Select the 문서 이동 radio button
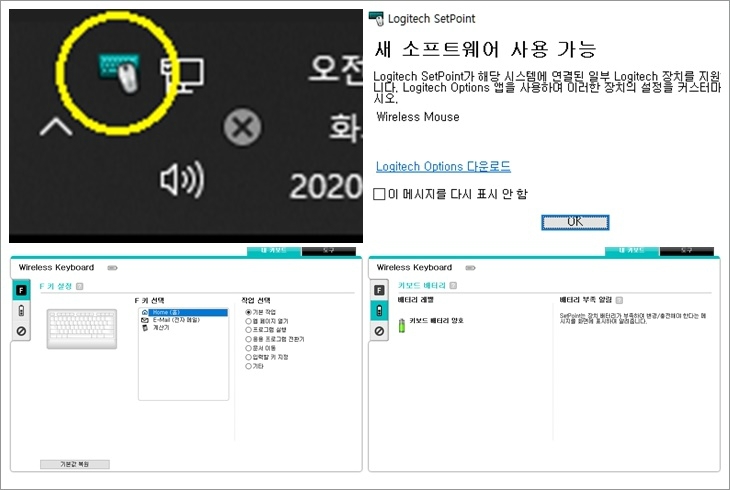The width and height of the screenshot is (730, 490). [x=248, y=348]
